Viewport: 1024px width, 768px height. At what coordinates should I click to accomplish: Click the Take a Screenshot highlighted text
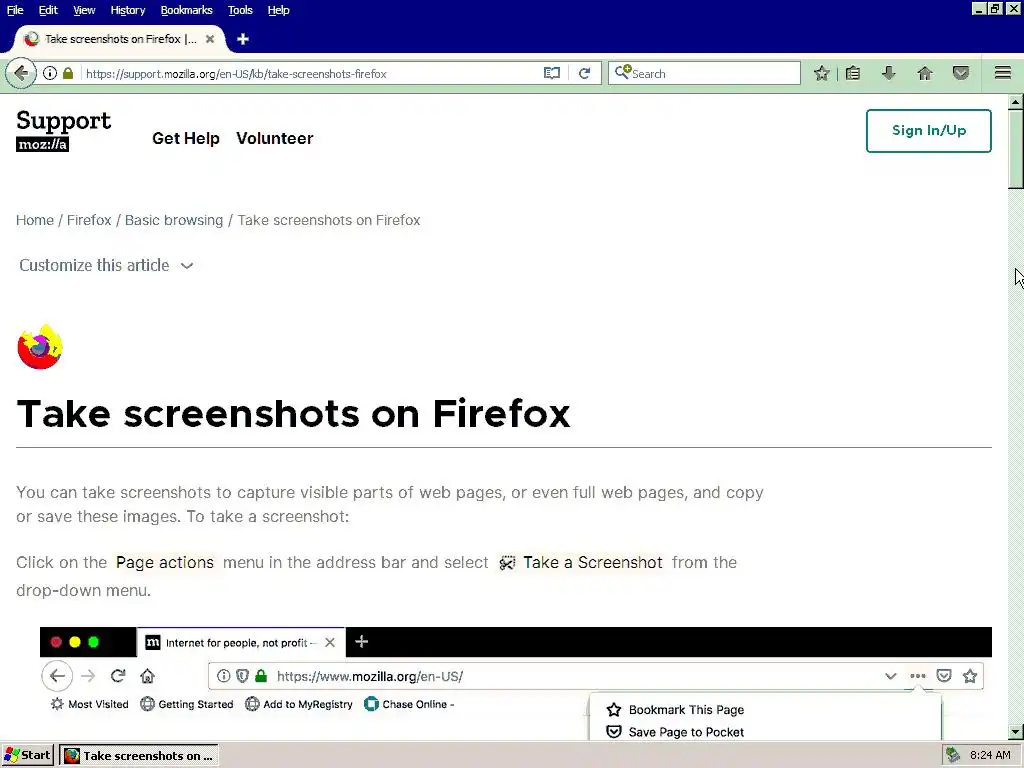point(593,562)
